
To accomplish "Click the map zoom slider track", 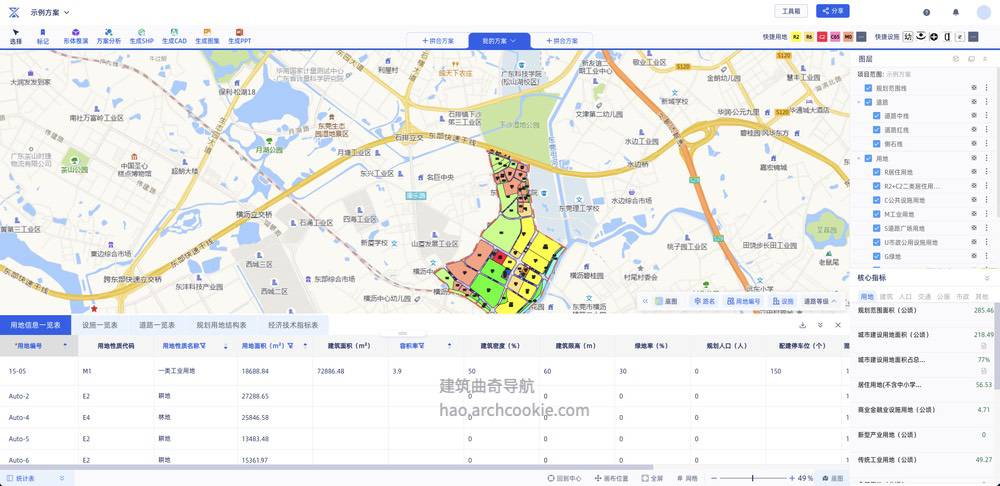I will (x=753, y=478).
